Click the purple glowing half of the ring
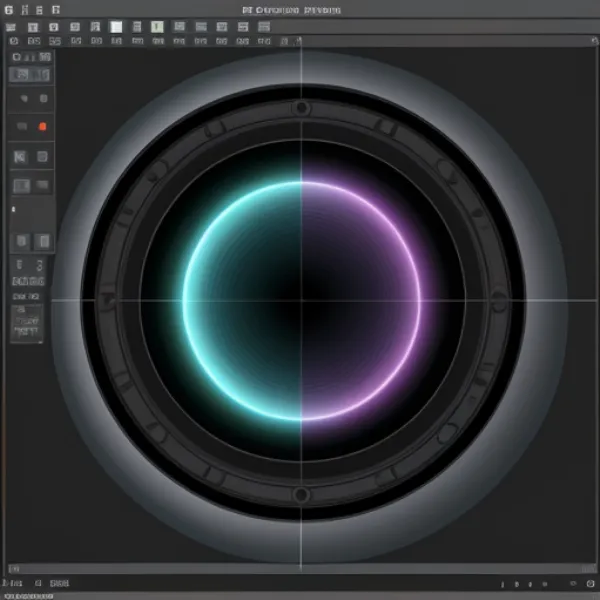 361,301
